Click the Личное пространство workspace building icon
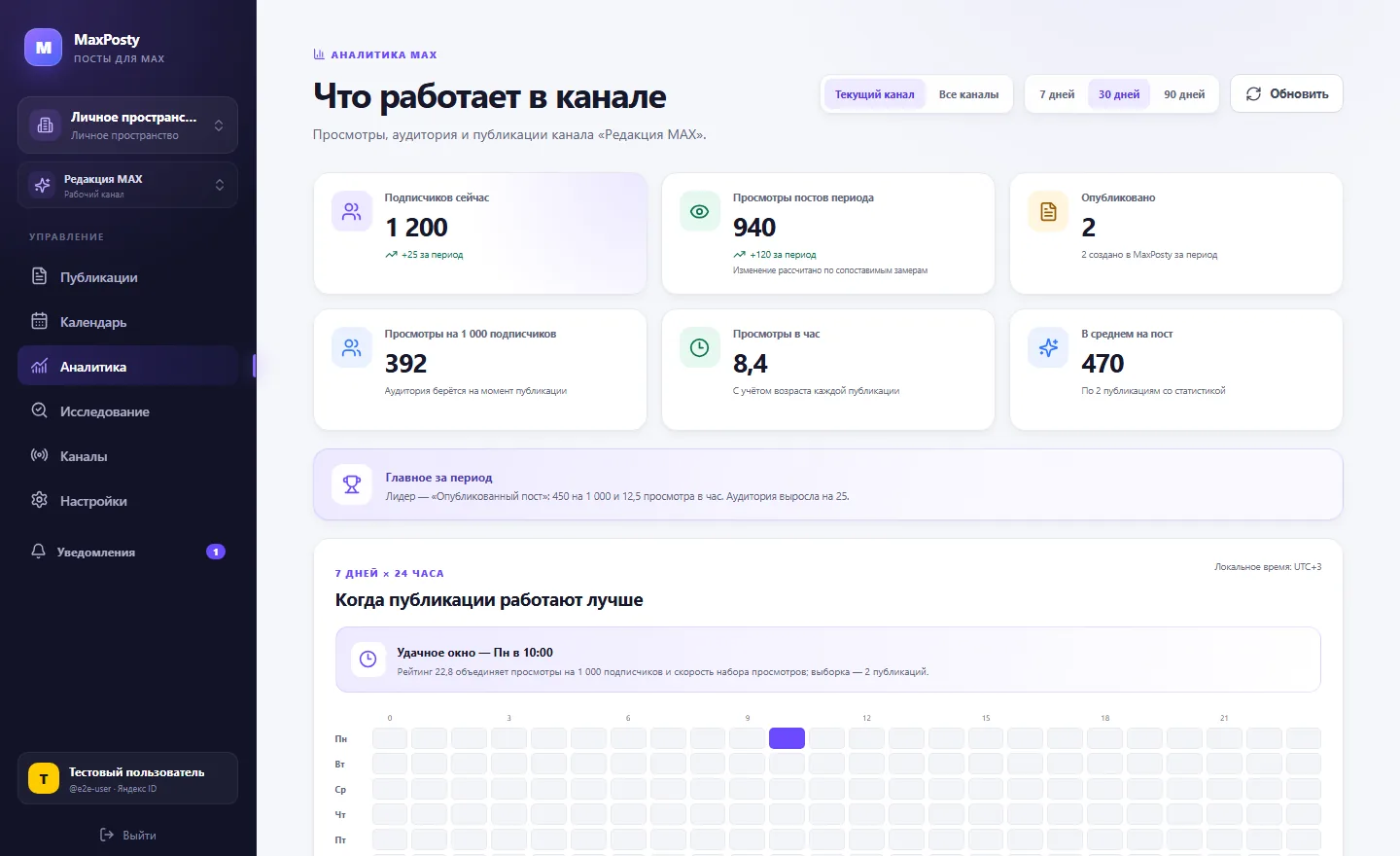Screen dimensions: 1400x856 [45, 125]
